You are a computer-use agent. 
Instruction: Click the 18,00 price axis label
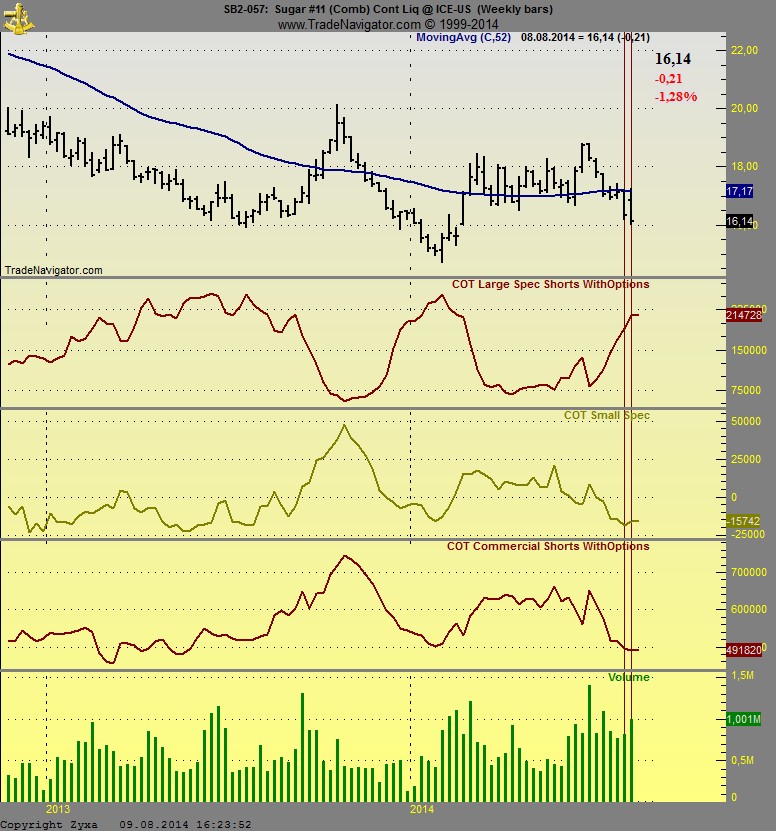coord(744,166)
